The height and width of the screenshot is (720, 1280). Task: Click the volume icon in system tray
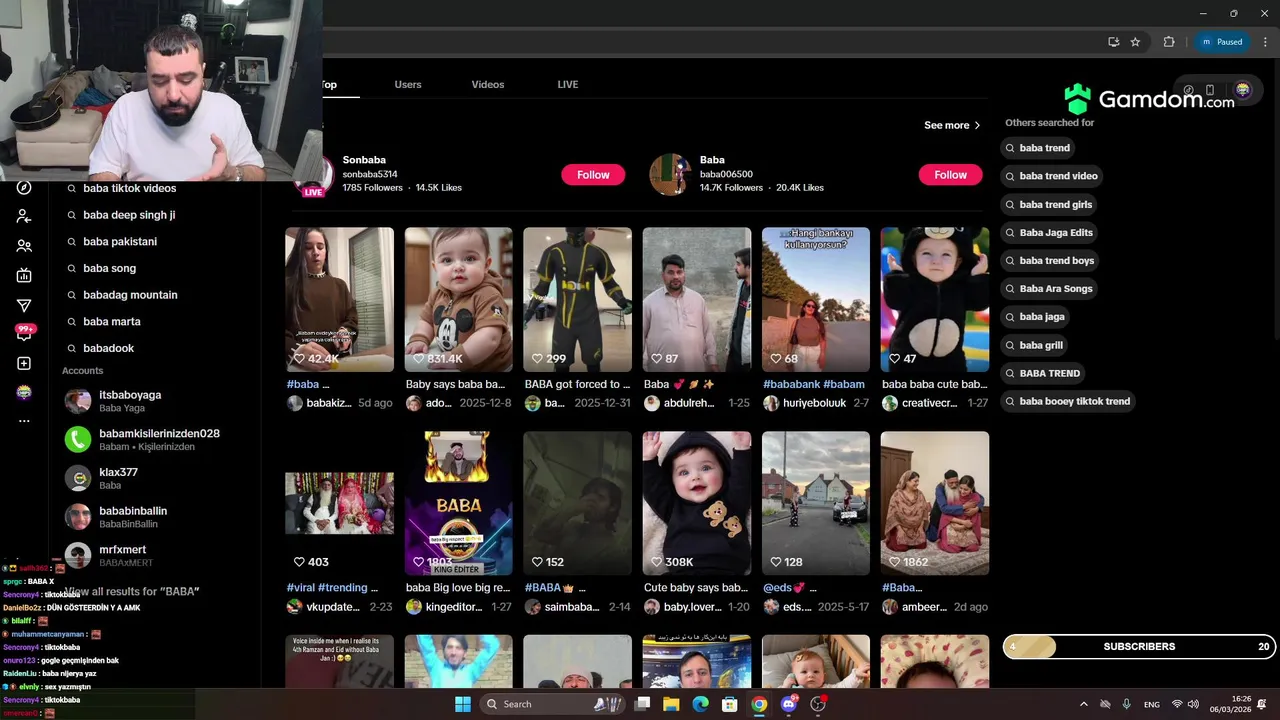[1193, 704]
